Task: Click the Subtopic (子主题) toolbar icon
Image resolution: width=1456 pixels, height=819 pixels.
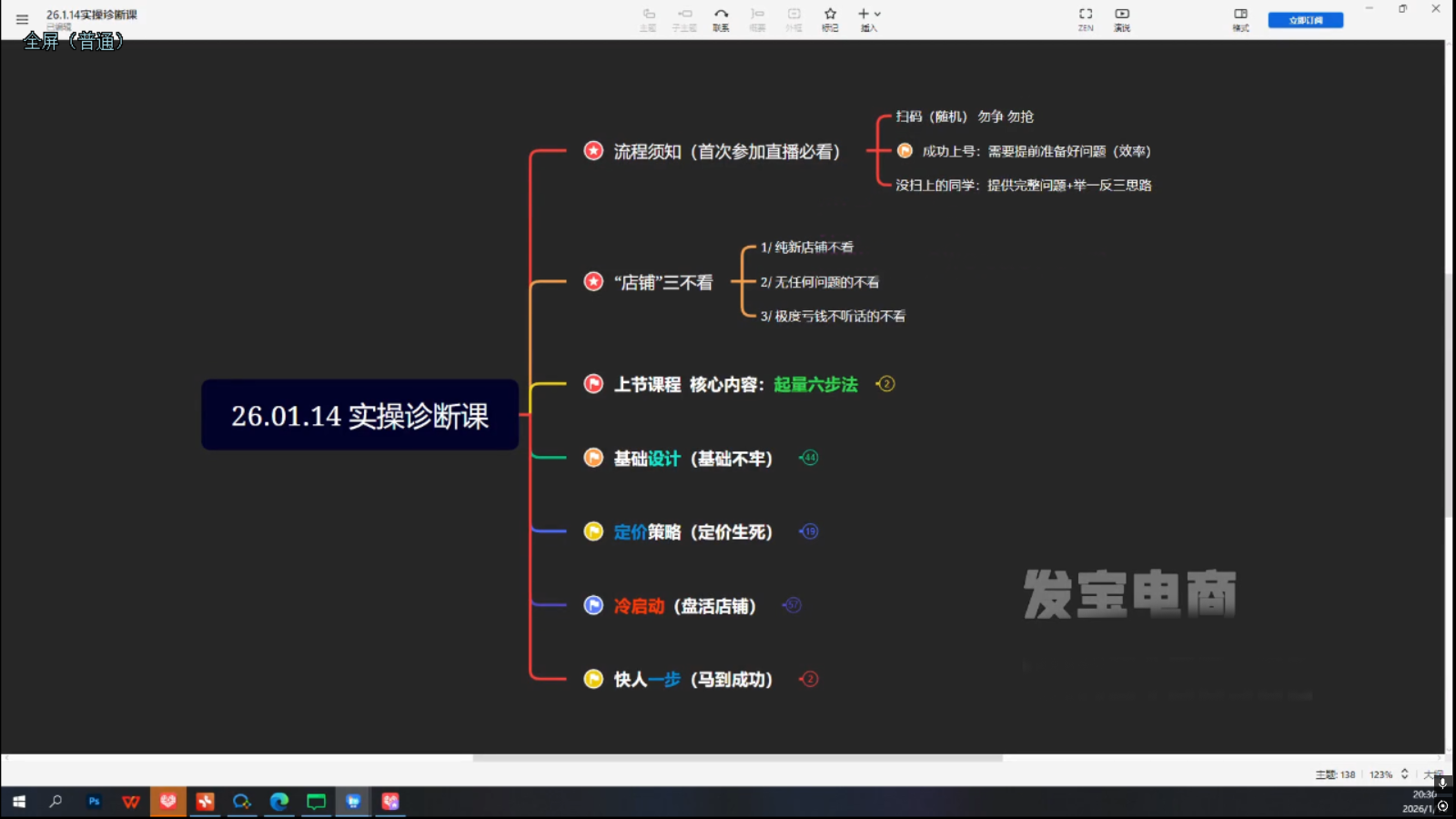Action: [684, 18]
